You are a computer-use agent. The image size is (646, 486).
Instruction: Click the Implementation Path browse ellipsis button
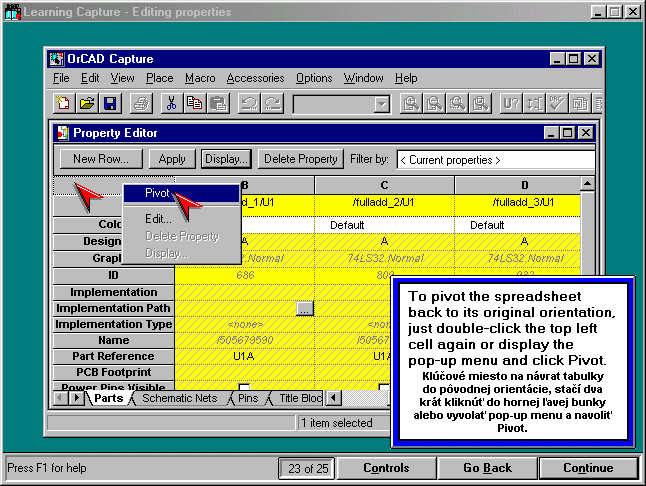click(305, 309)
